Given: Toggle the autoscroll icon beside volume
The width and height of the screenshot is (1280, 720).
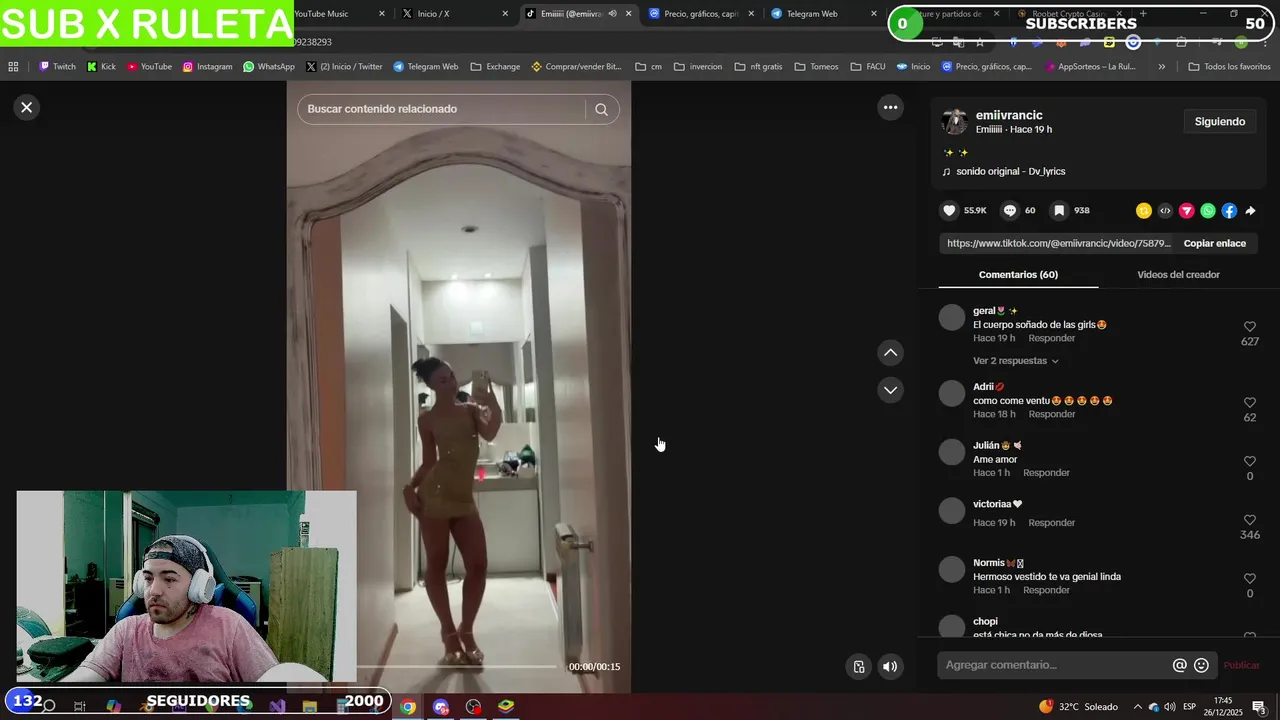Looking at the screenshot, I should coord(858,667).
